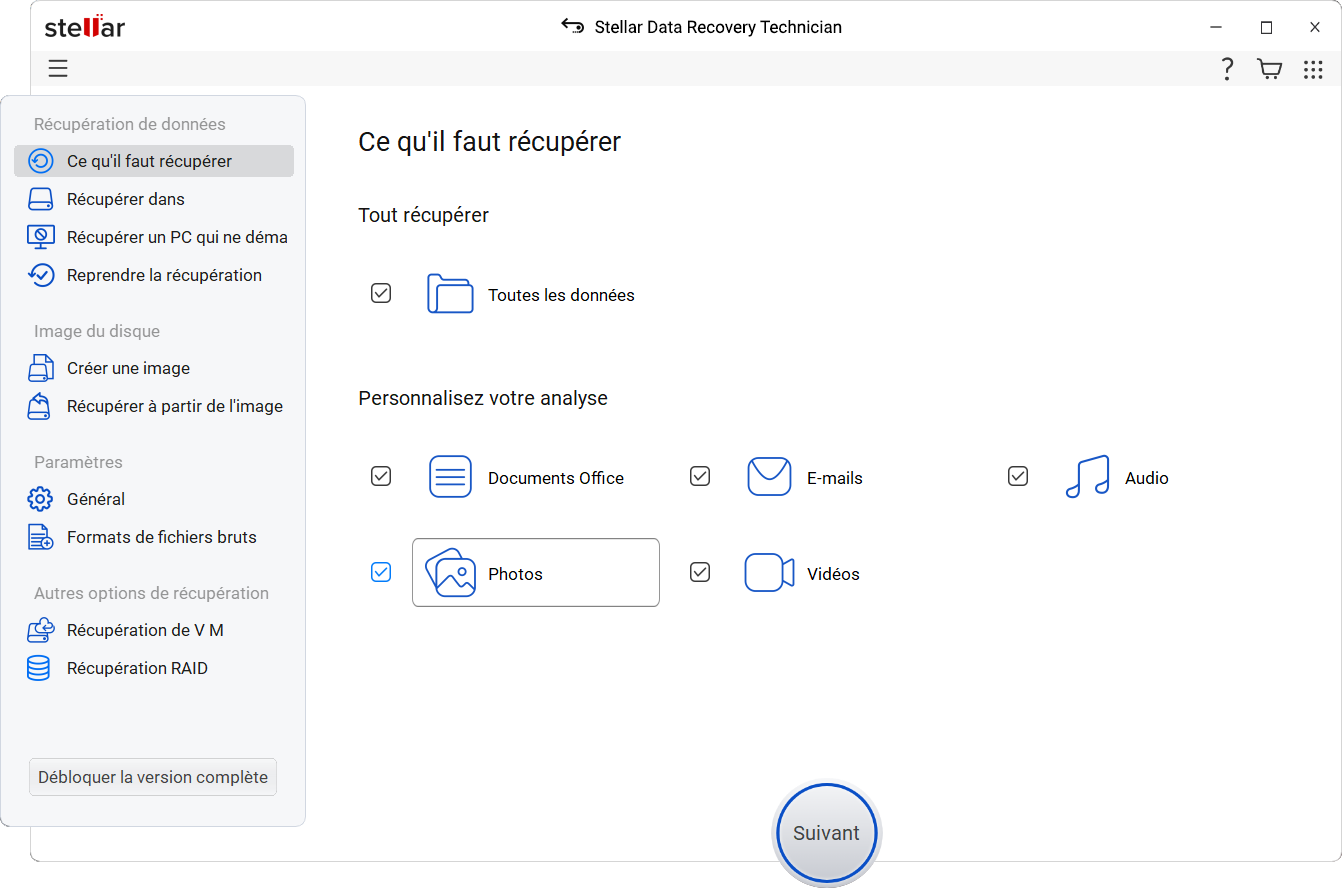Click the Récupérer à partir de l'image icon
Image resolution: width=1342 pixels, height=888 pixels.
40,406
